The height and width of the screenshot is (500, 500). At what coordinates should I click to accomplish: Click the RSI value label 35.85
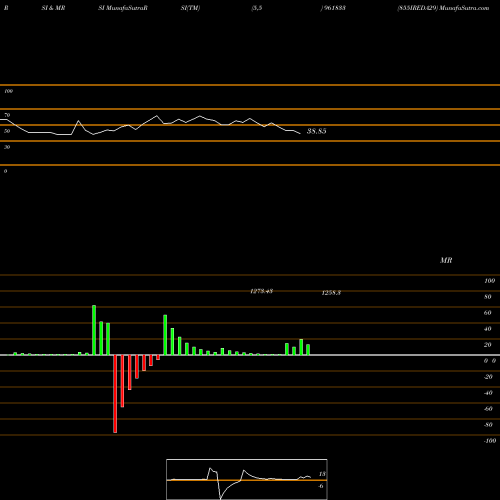[x=316, y=131]
